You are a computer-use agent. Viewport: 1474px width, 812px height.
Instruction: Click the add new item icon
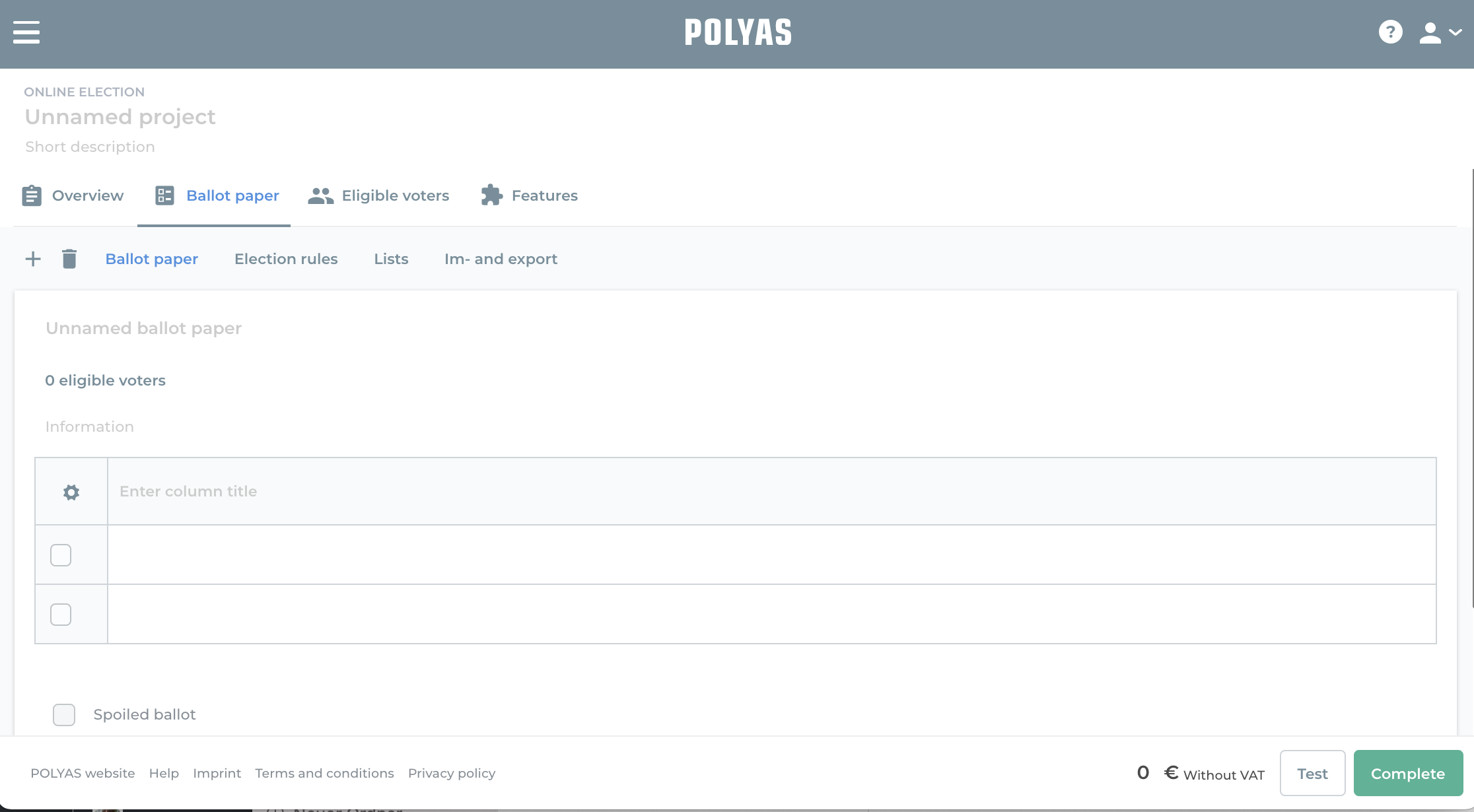tap(33, 259)
